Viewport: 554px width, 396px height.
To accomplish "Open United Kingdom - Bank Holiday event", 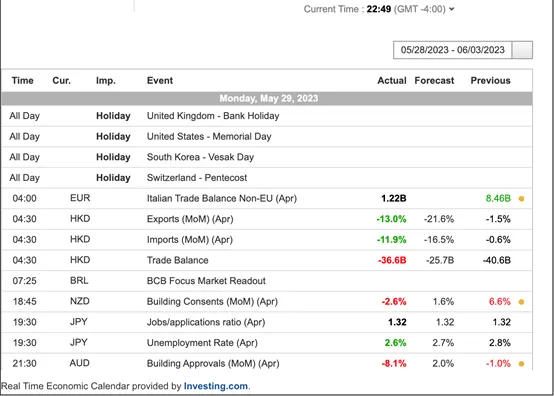I will tap(213, 116).
